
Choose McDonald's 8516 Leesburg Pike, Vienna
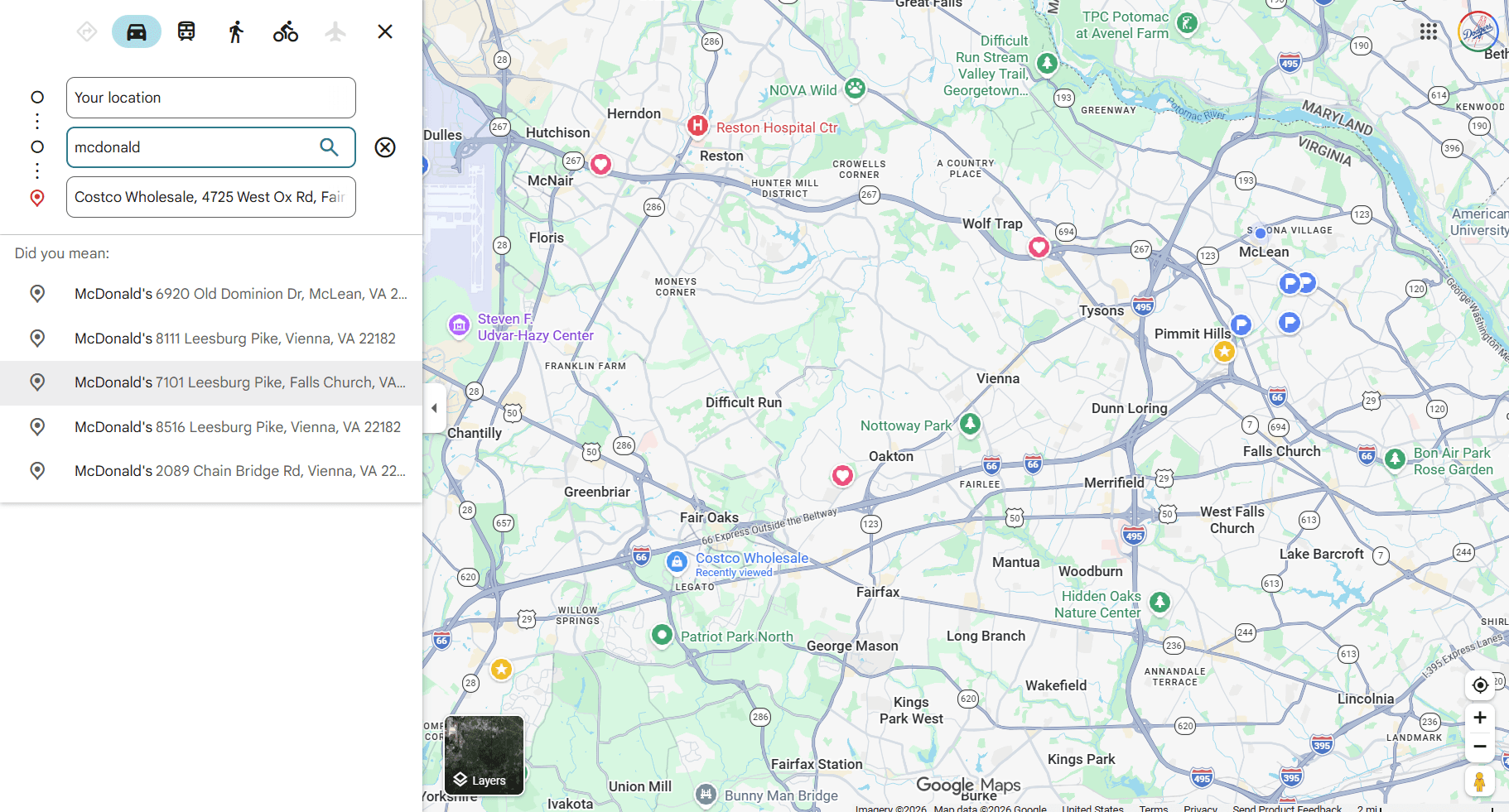click(x=211, y=427)
